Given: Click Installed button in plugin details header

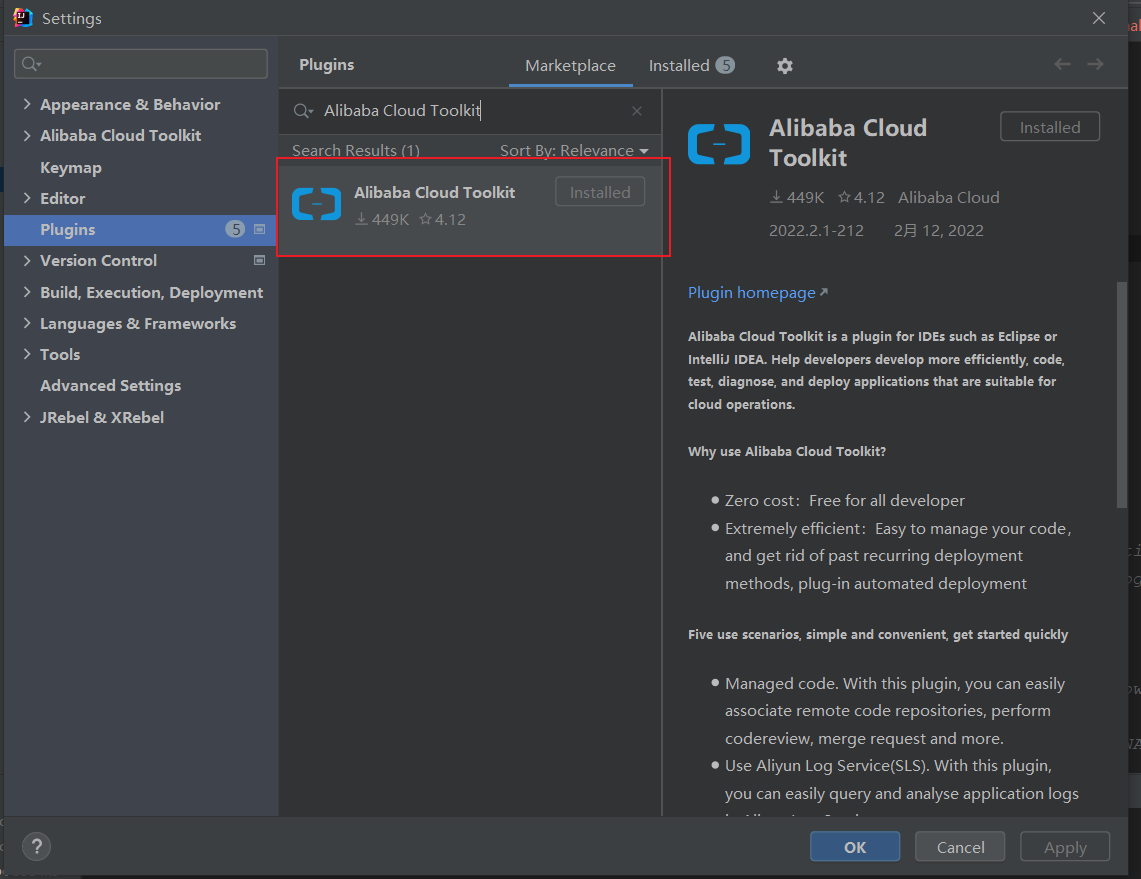Looking at the screenshot, I should (1050, 127).
